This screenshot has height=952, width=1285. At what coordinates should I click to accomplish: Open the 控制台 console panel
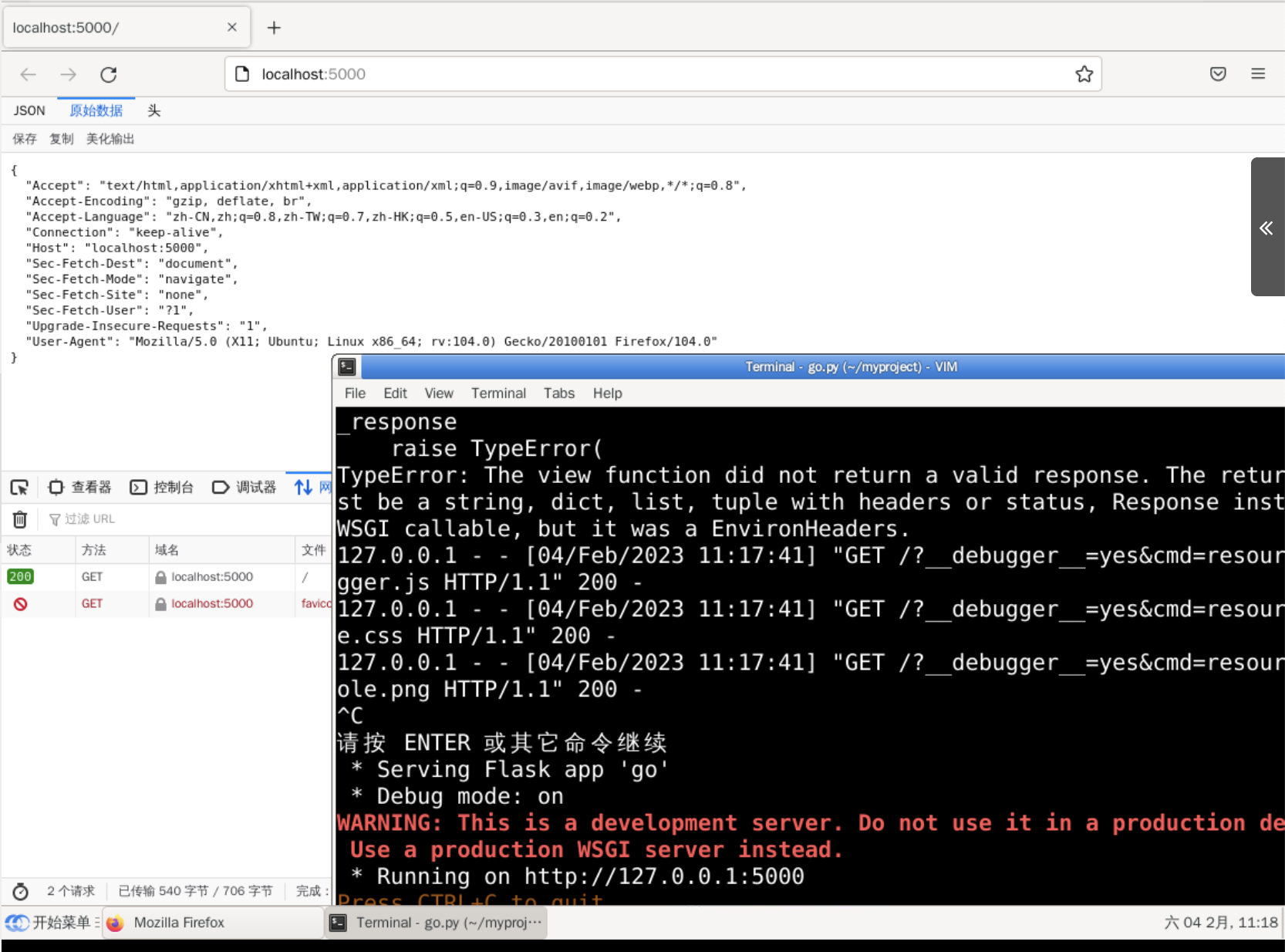coord(162,488)
